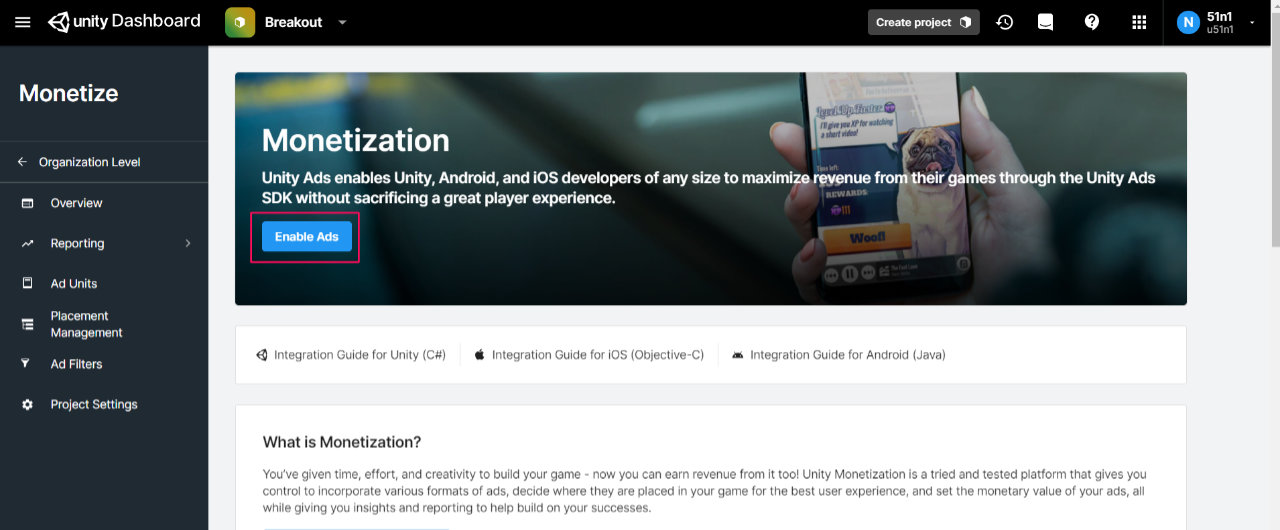
Task: Open the history clock icon
Action: click(1005, 22)
